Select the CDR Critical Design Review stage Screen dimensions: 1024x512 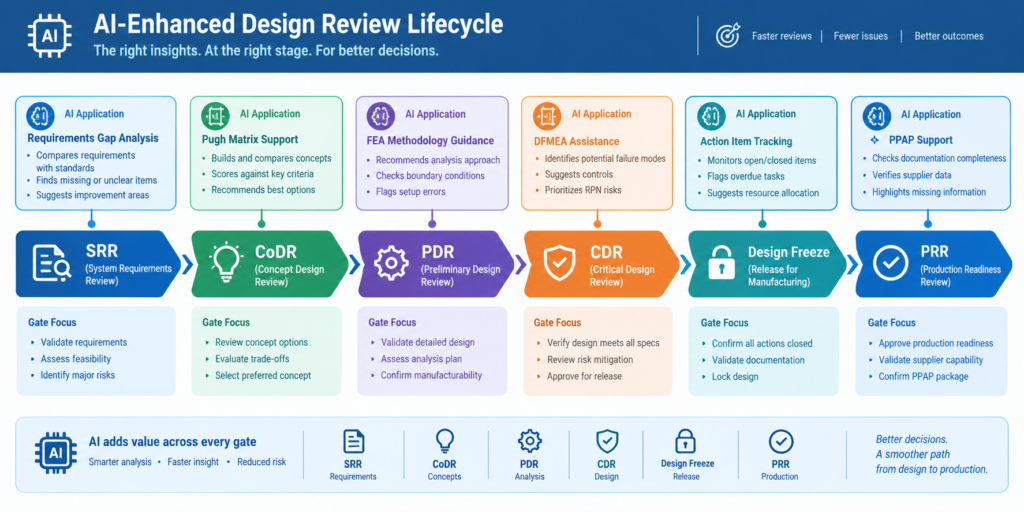603,264
